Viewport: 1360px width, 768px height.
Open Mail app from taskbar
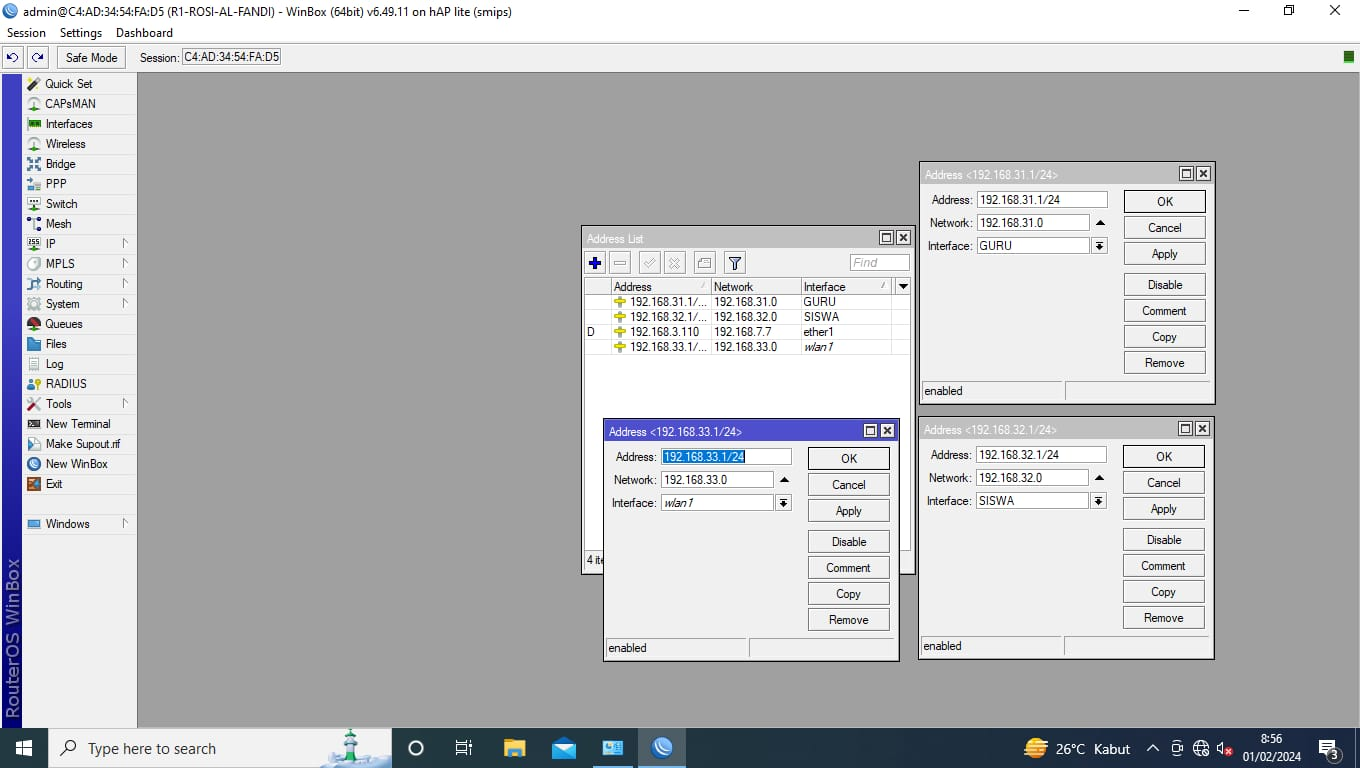point(564,748)
